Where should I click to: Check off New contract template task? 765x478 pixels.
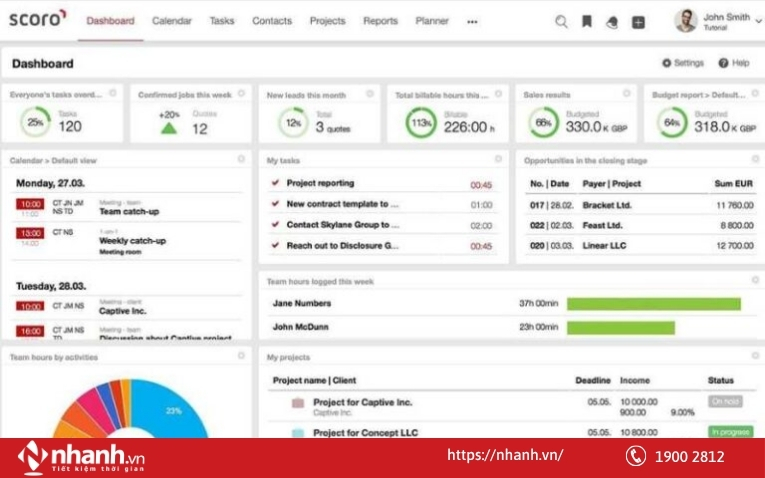coord(275,203)
